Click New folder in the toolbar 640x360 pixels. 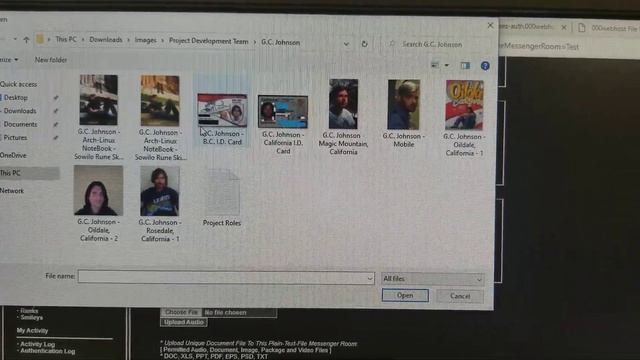point(51,60)
